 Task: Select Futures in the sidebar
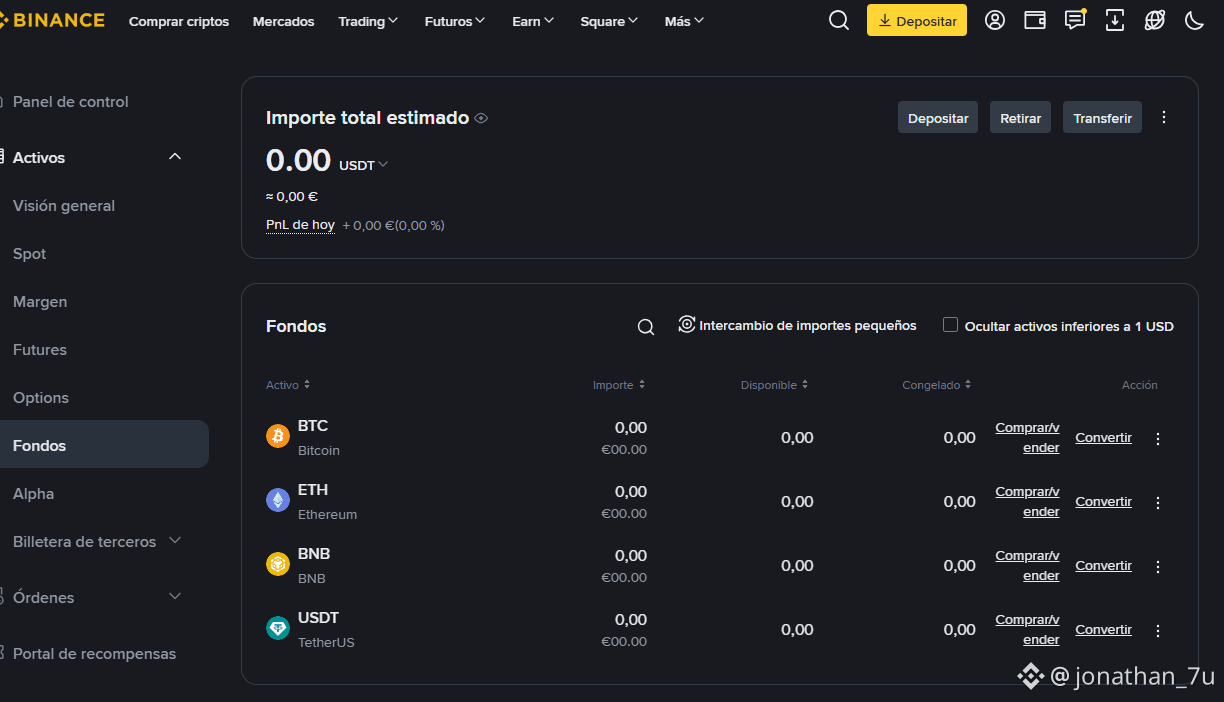click(x=40, y=350)
